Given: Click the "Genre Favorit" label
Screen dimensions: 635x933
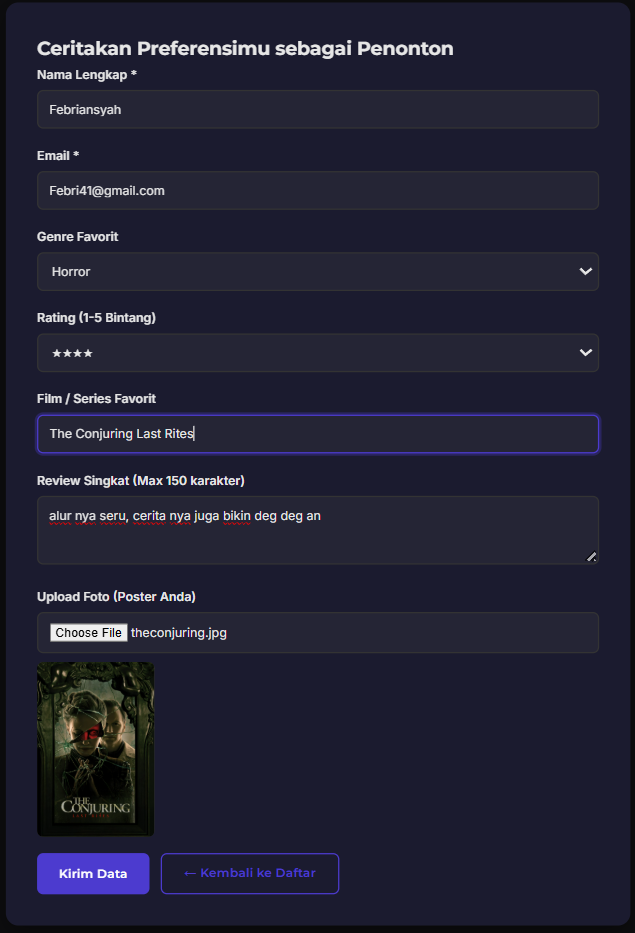Looking at the screenshot, I should click(77, 237).
